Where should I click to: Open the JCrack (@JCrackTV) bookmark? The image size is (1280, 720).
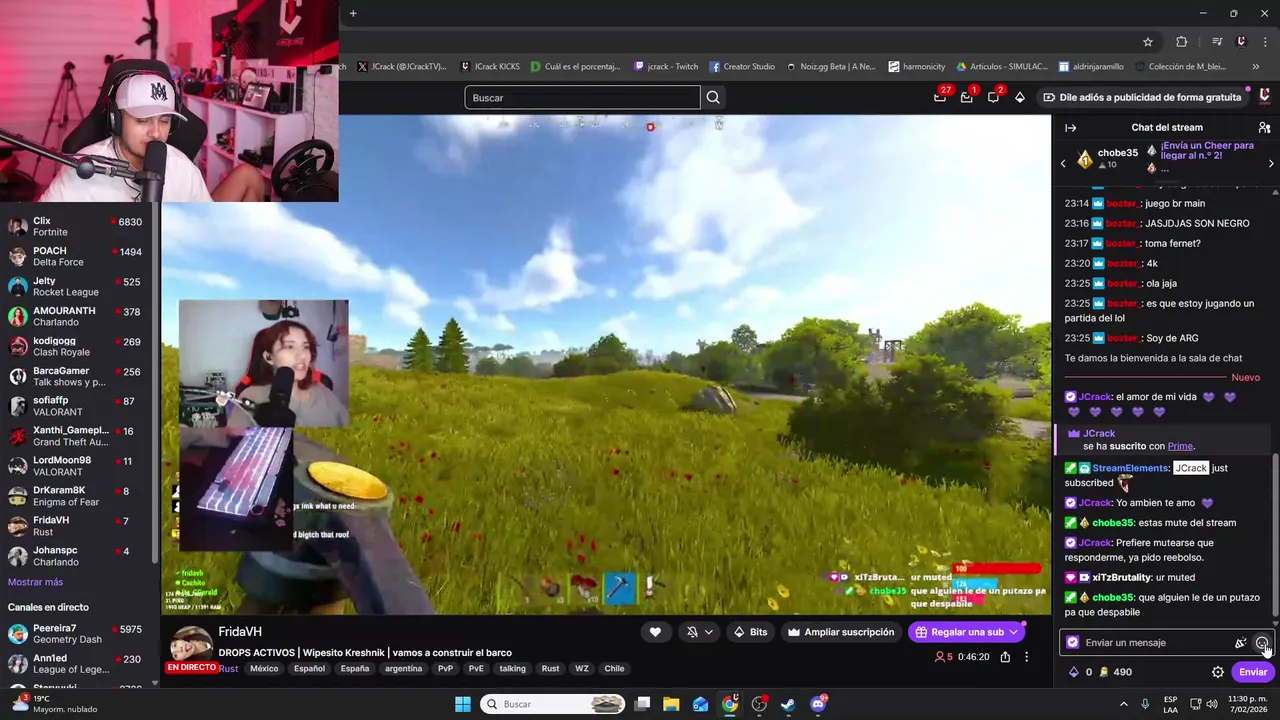point(402,67)
